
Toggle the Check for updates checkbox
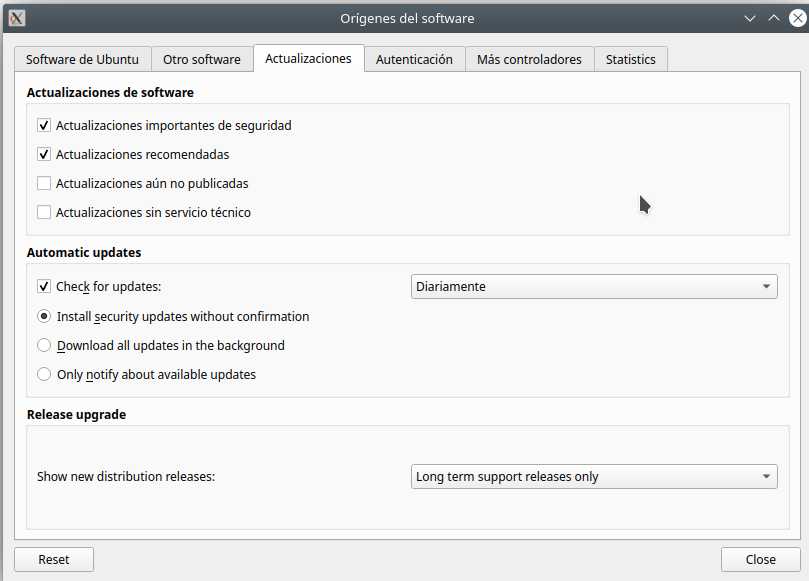(x=44, y=287)
